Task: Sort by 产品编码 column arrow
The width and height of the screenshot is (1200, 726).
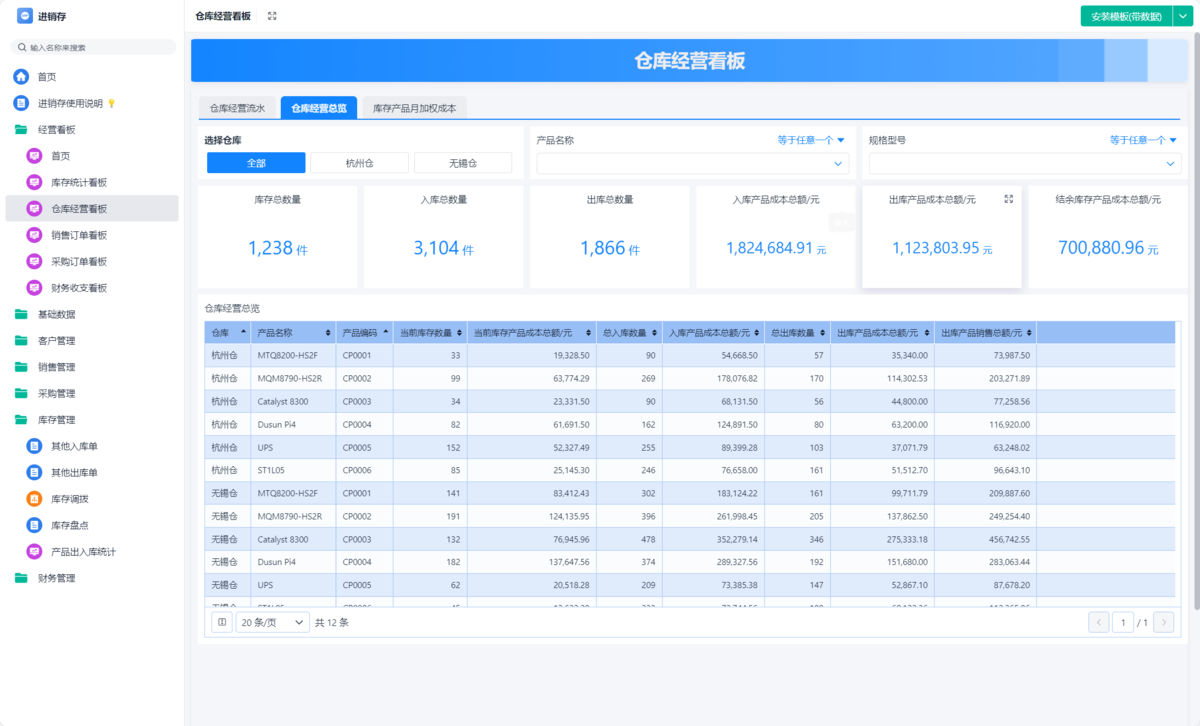Action: pos(385,332)
